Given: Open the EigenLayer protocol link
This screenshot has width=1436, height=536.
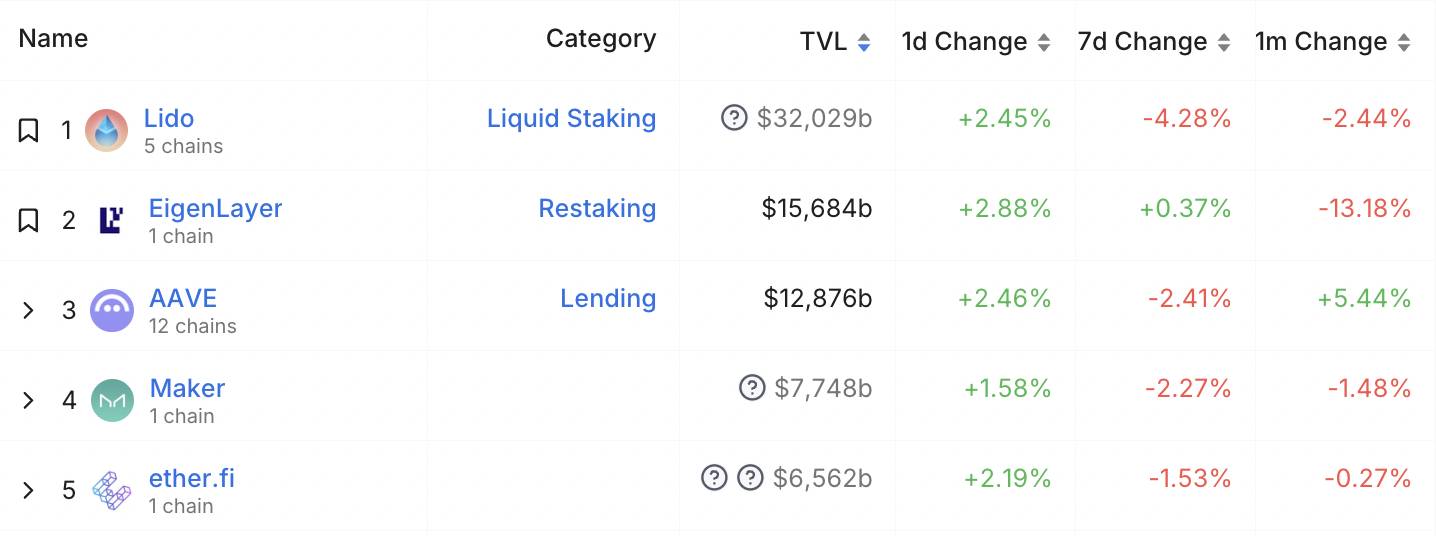Looking at the screenshot, I should point(215,208).
